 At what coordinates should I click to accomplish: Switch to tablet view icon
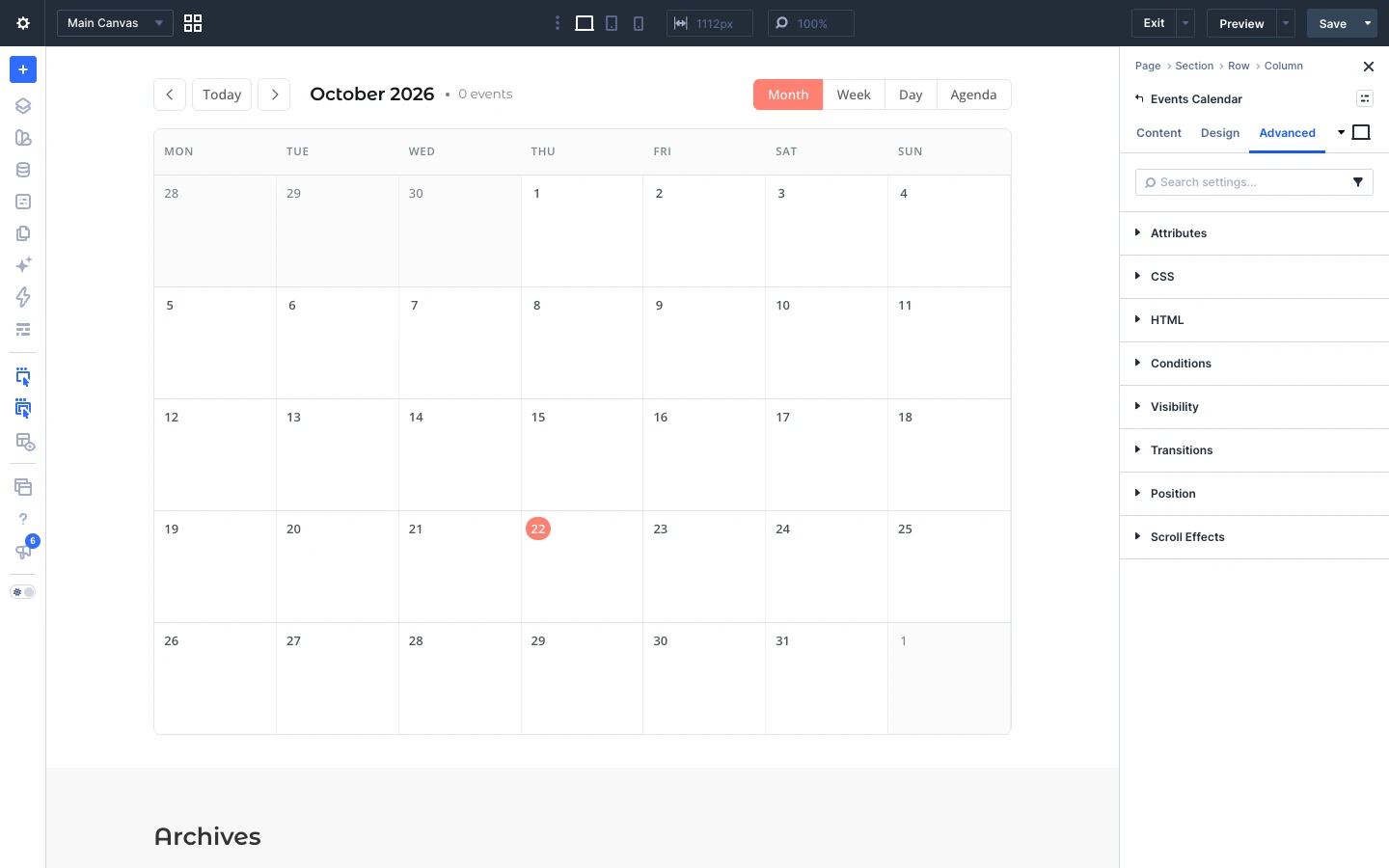point(612,23)
